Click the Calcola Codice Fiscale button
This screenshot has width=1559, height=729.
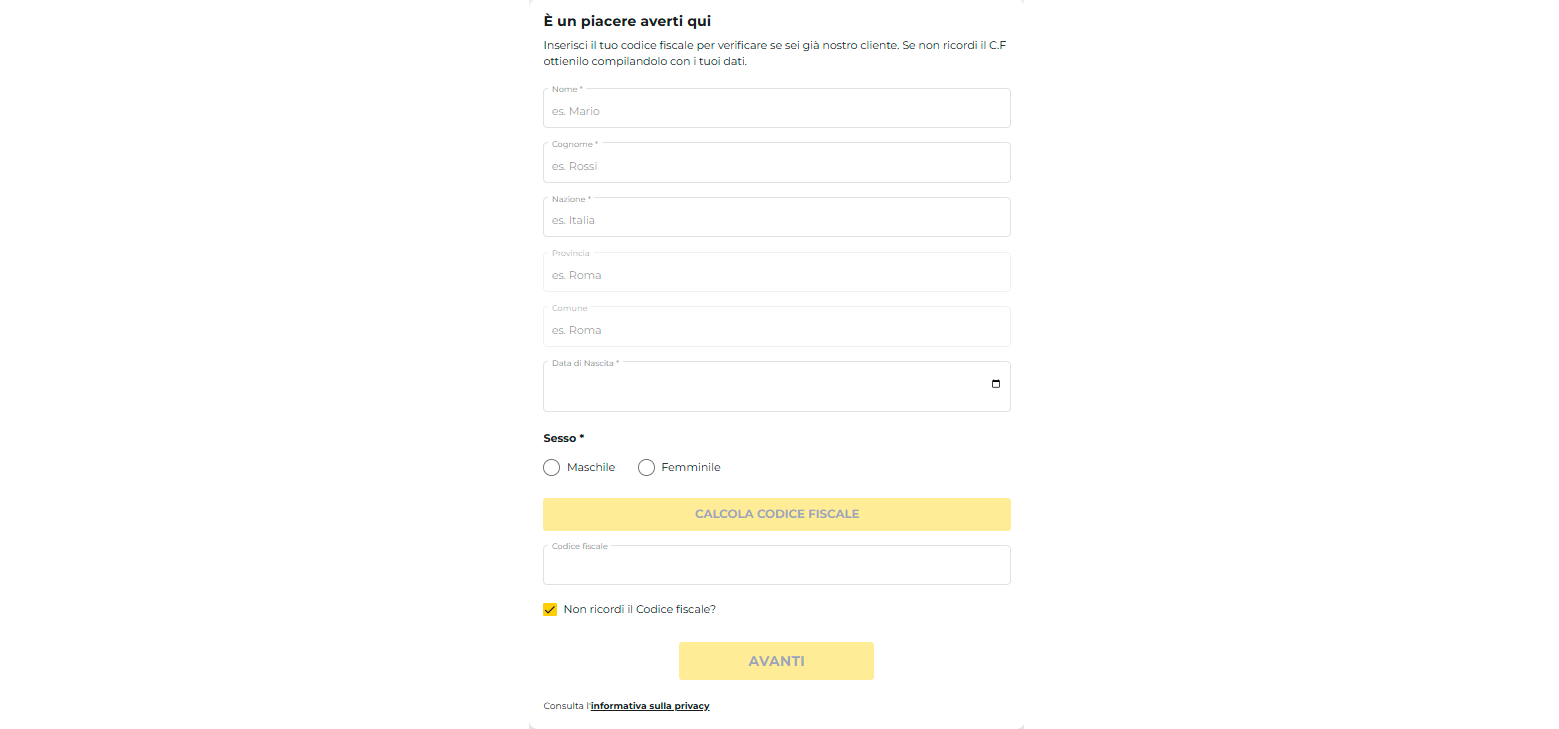776,514
